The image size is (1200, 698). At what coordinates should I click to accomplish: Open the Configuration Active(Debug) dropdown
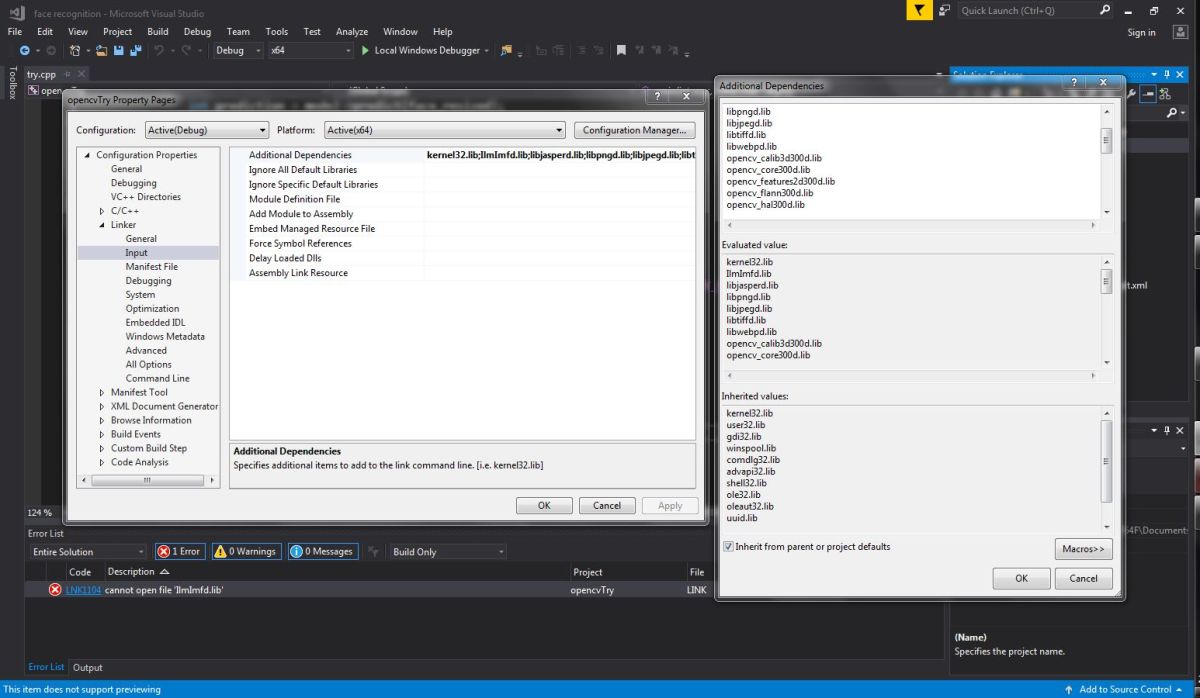(206, 130)
